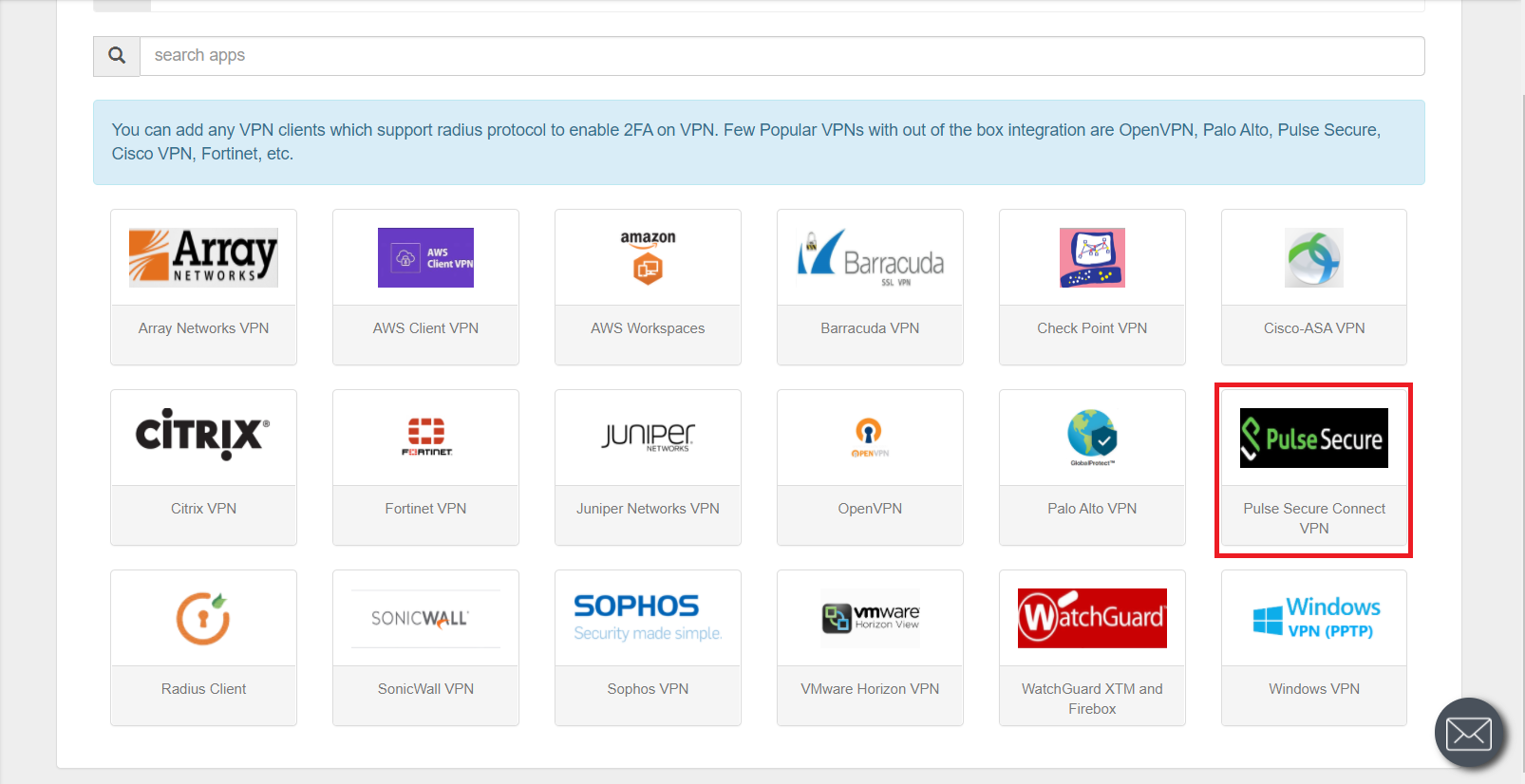Screen dimensions: 1525x784
Task: Open the highlighted Pulse Secure logo
Action: (x=1313, y=438)
